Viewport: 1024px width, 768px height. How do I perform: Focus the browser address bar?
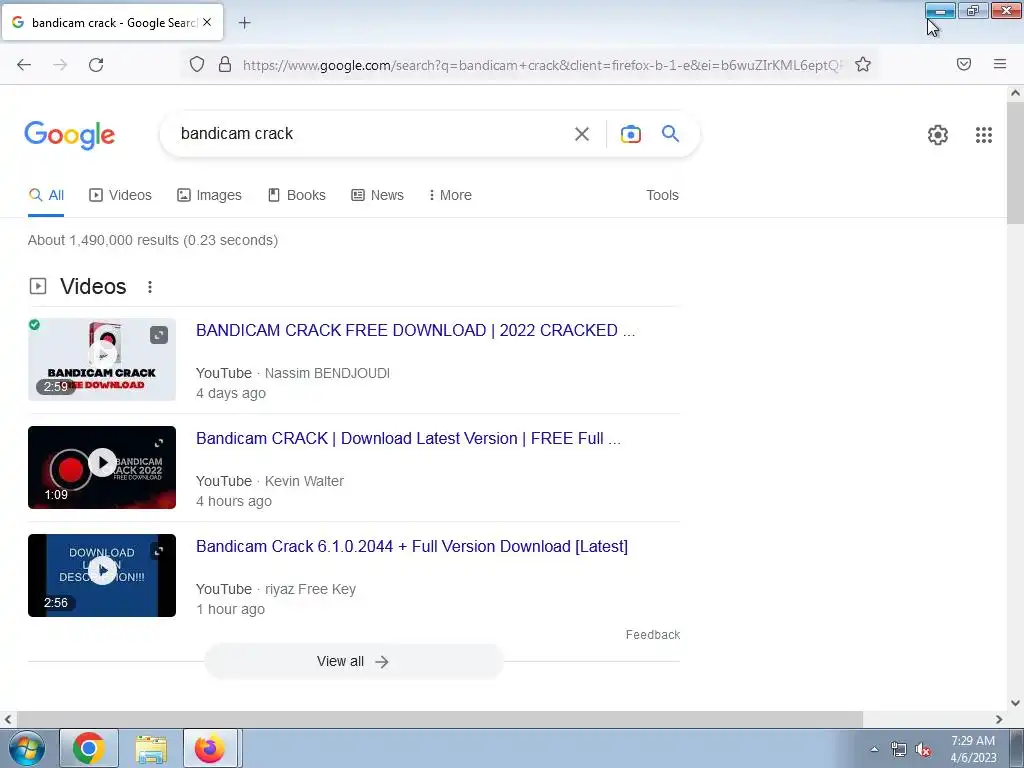coord(542,65)
